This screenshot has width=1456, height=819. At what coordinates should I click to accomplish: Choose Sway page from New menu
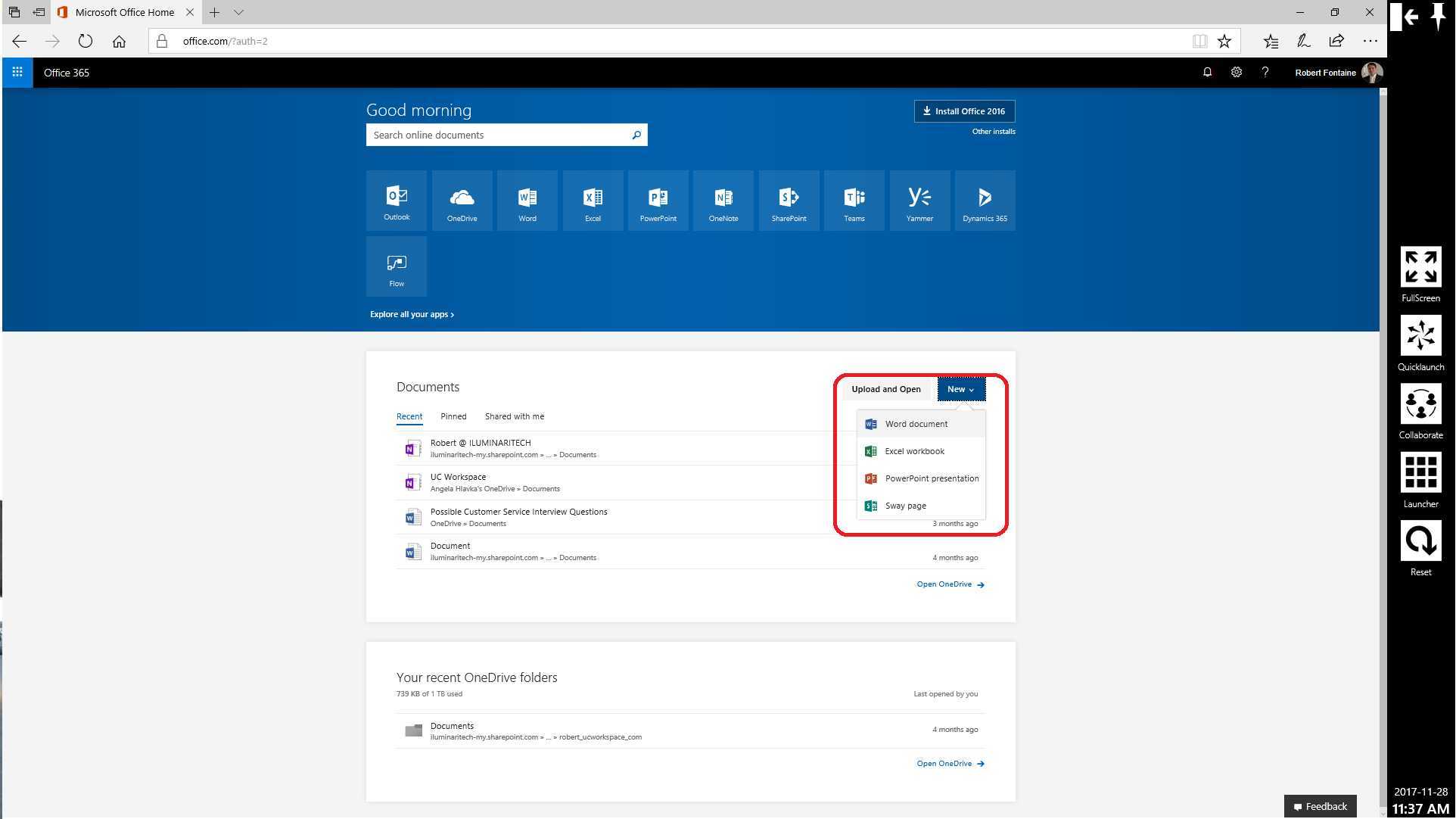[905, 506]
